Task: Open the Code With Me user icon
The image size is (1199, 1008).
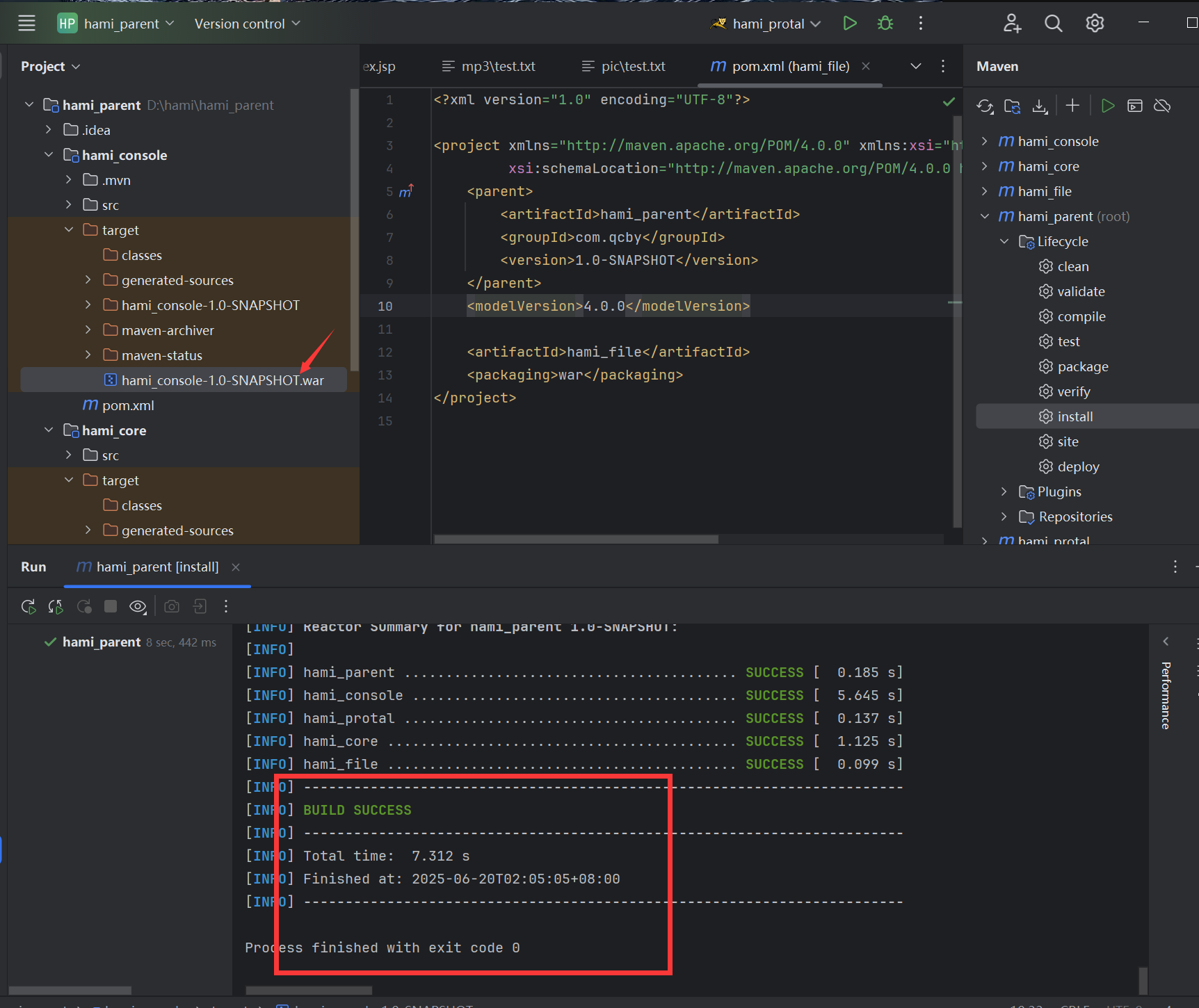Action: click(1011, 24)
